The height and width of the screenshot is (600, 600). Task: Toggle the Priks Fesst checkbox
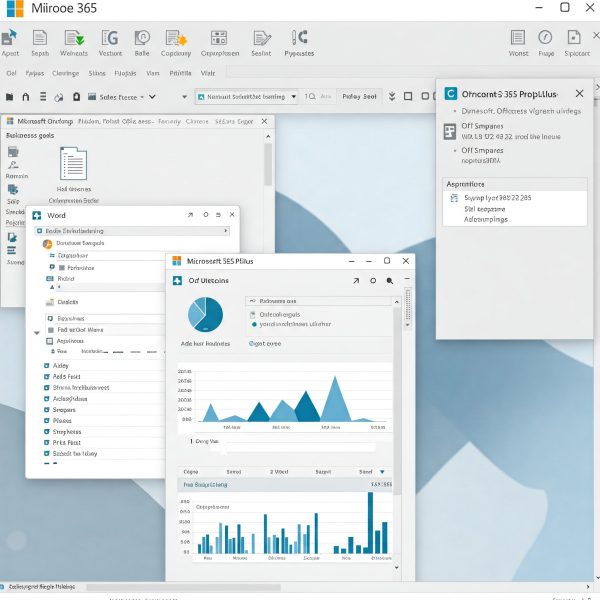(47, 442)
